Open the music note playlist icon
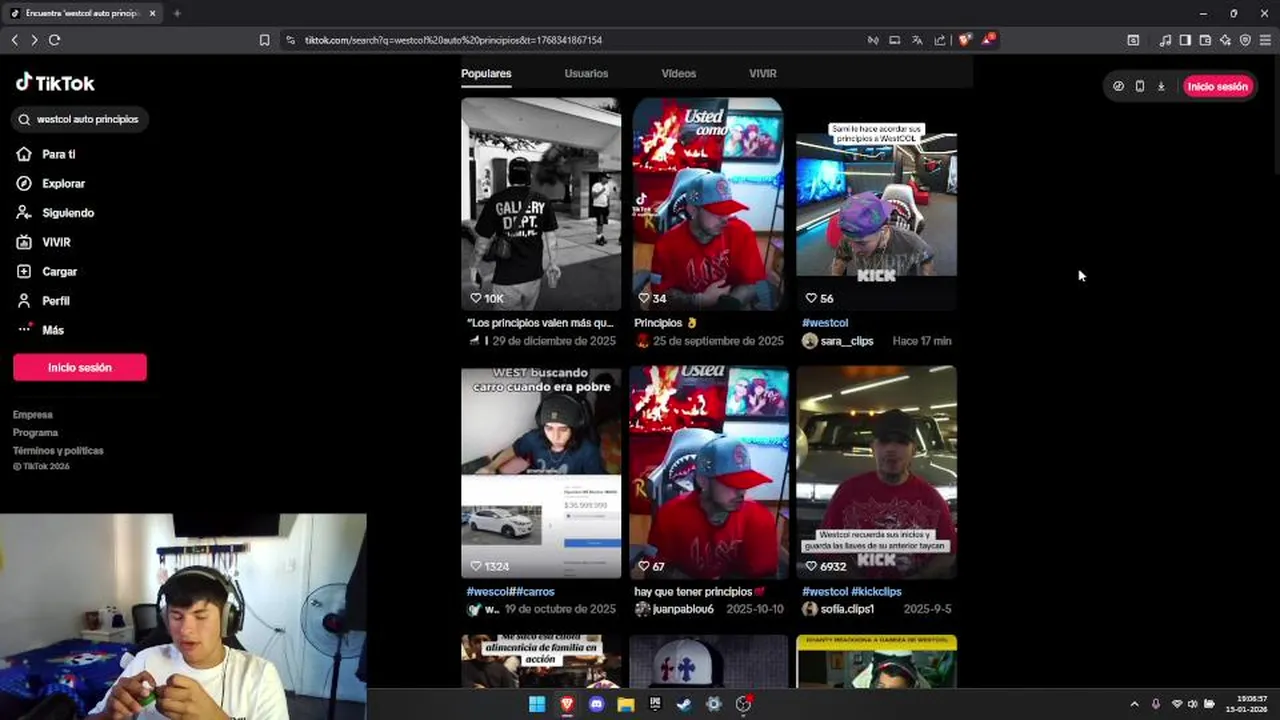Screen dimensions: 1280x720 (x=1165, y=40)
